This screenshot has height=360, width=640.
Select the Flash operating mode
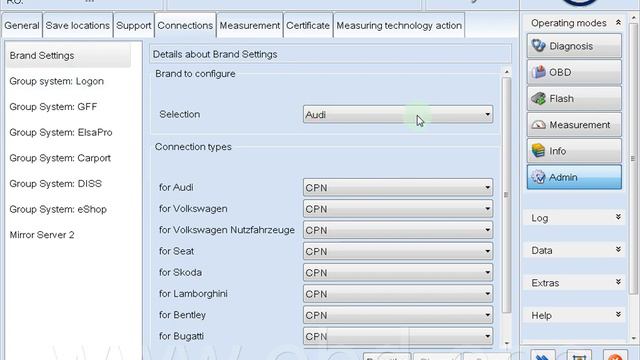(x=574, y=98)
